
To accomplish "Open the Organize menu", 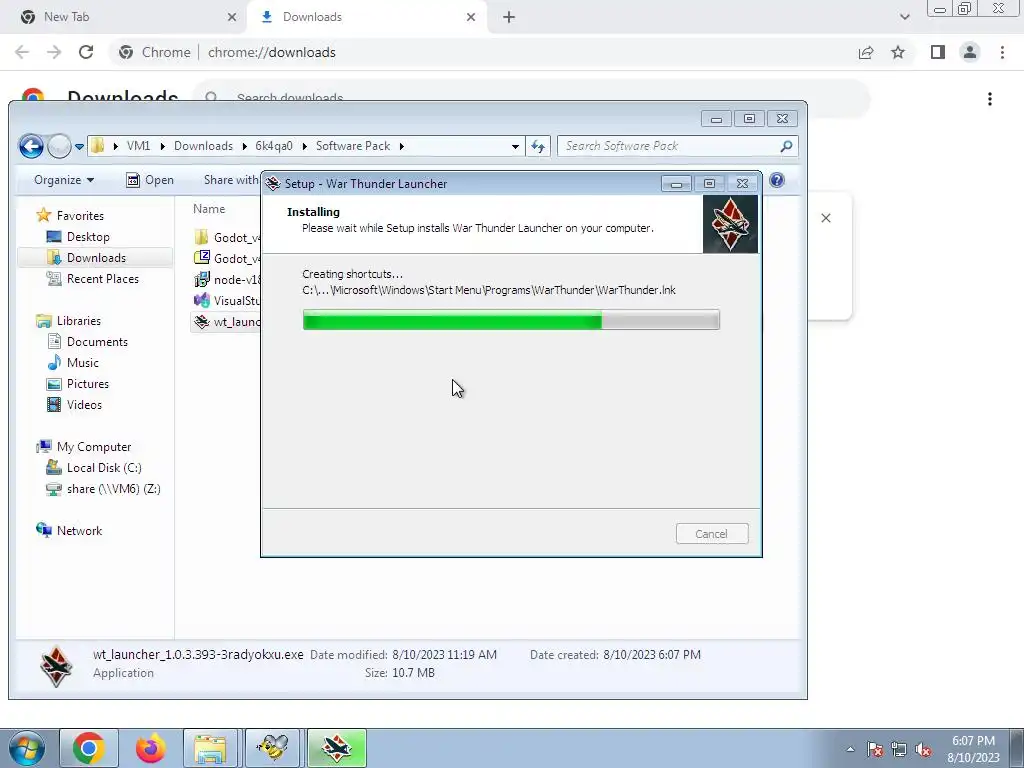I will pos(63,180).
